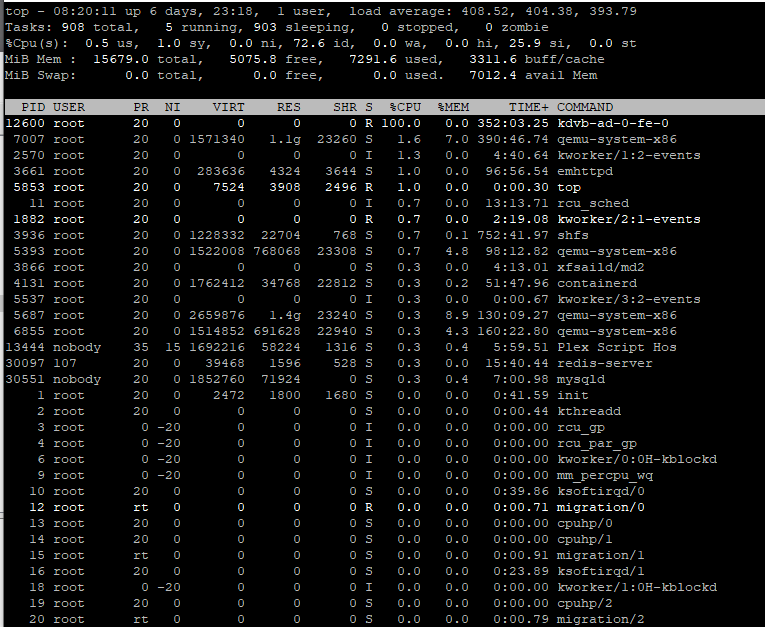Select the kworker/1:0H-kblockd command
The width and height of the screenshot is (765, 627).
[637, 588]
